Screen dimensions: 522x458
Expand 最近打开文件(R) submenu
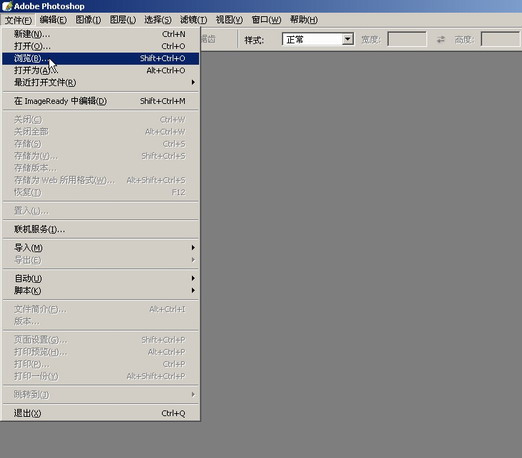(100, 83)
